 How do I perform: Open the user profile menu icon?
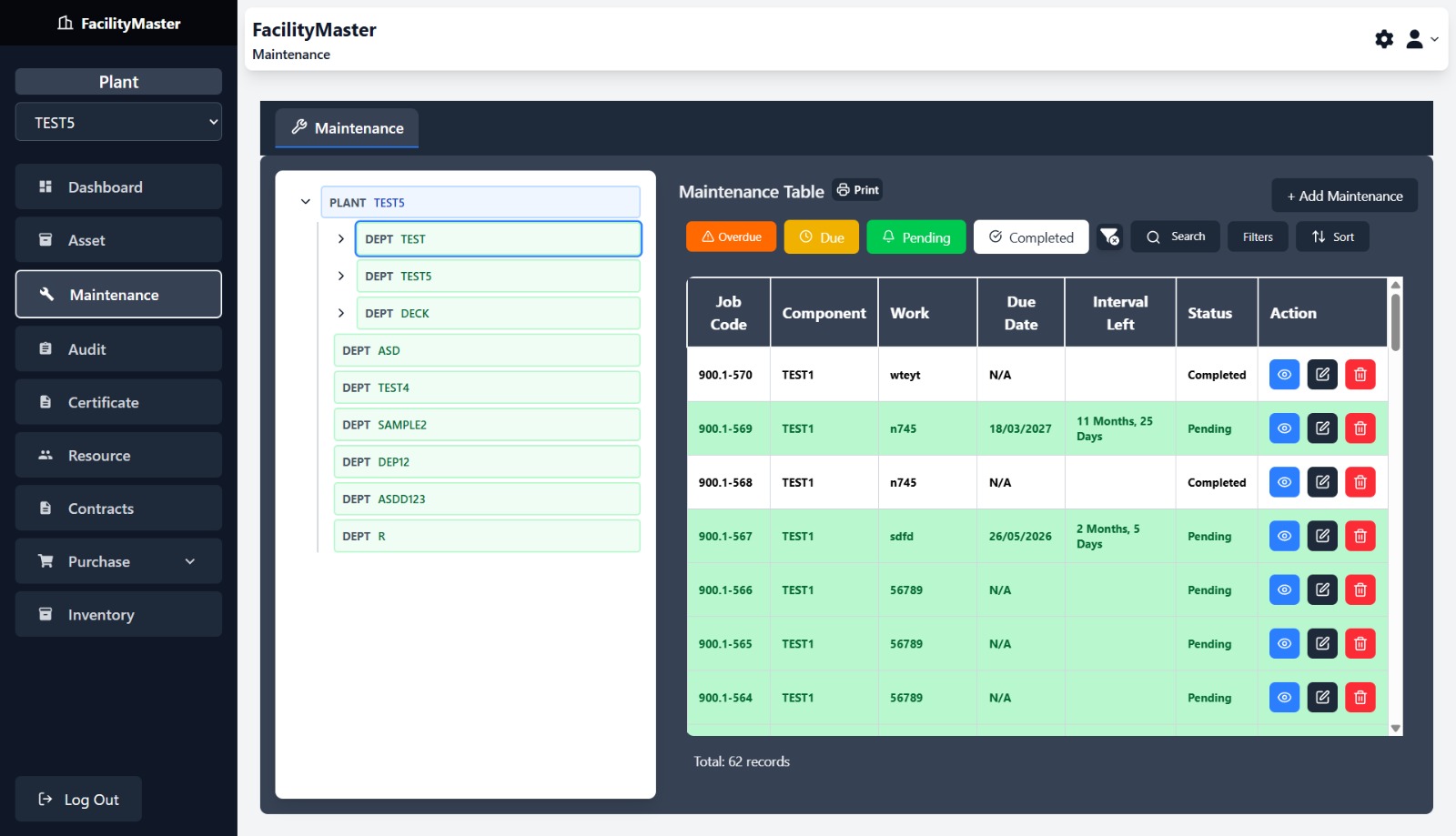click(x=1415, y=39)
